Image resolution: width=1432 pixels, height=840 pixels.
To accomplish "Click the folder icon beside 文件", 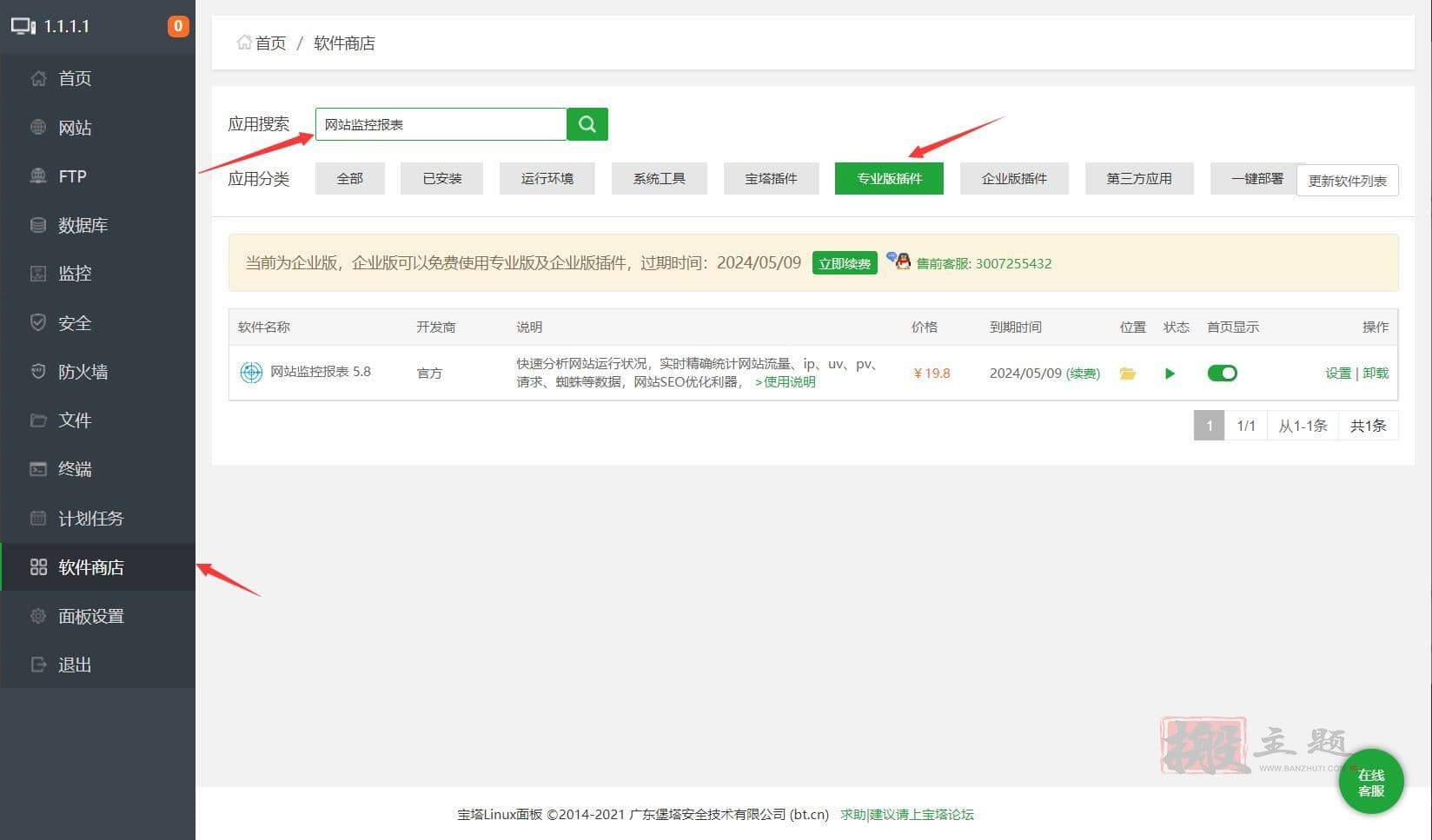I will [x=38, y=420].
